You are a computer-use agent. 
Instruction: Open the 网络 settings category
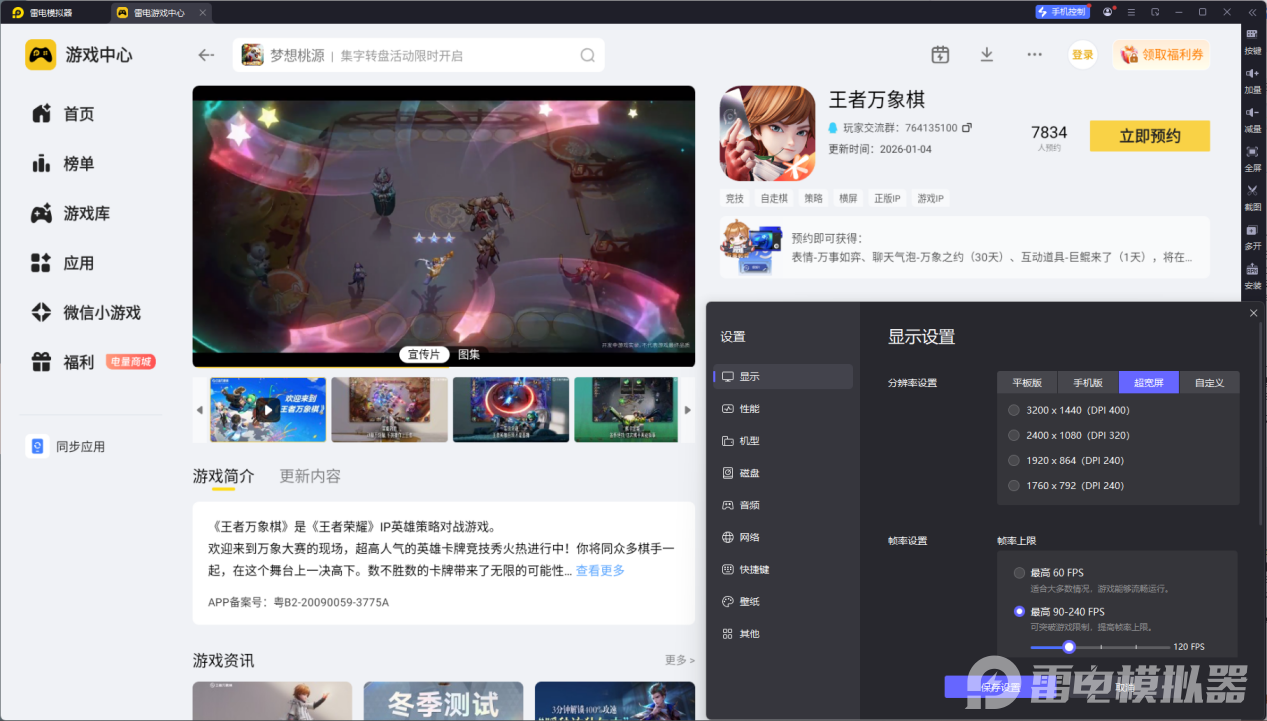coord(783,537)
